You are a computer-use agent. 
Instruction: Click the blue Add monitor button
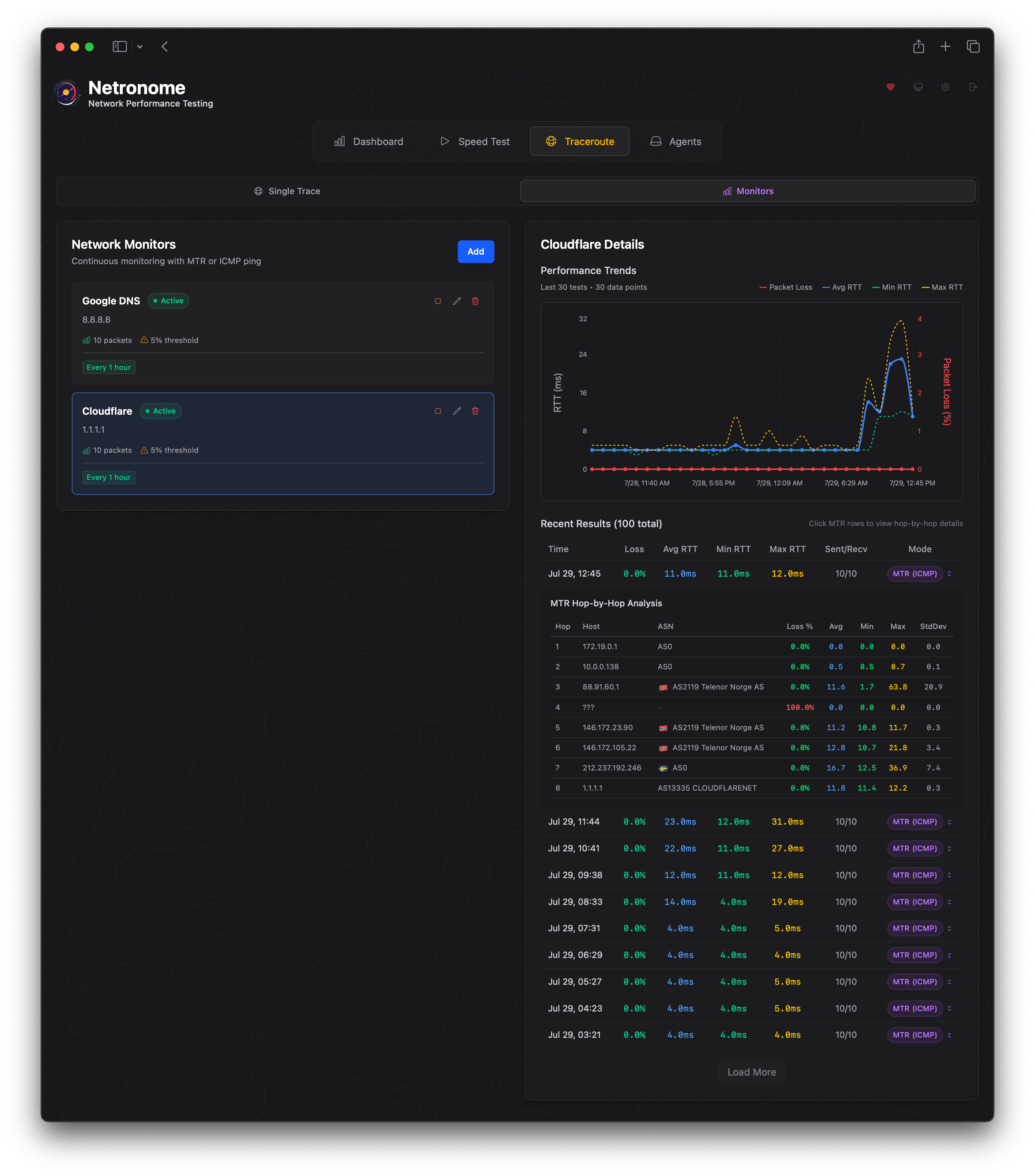click(475, 251)
